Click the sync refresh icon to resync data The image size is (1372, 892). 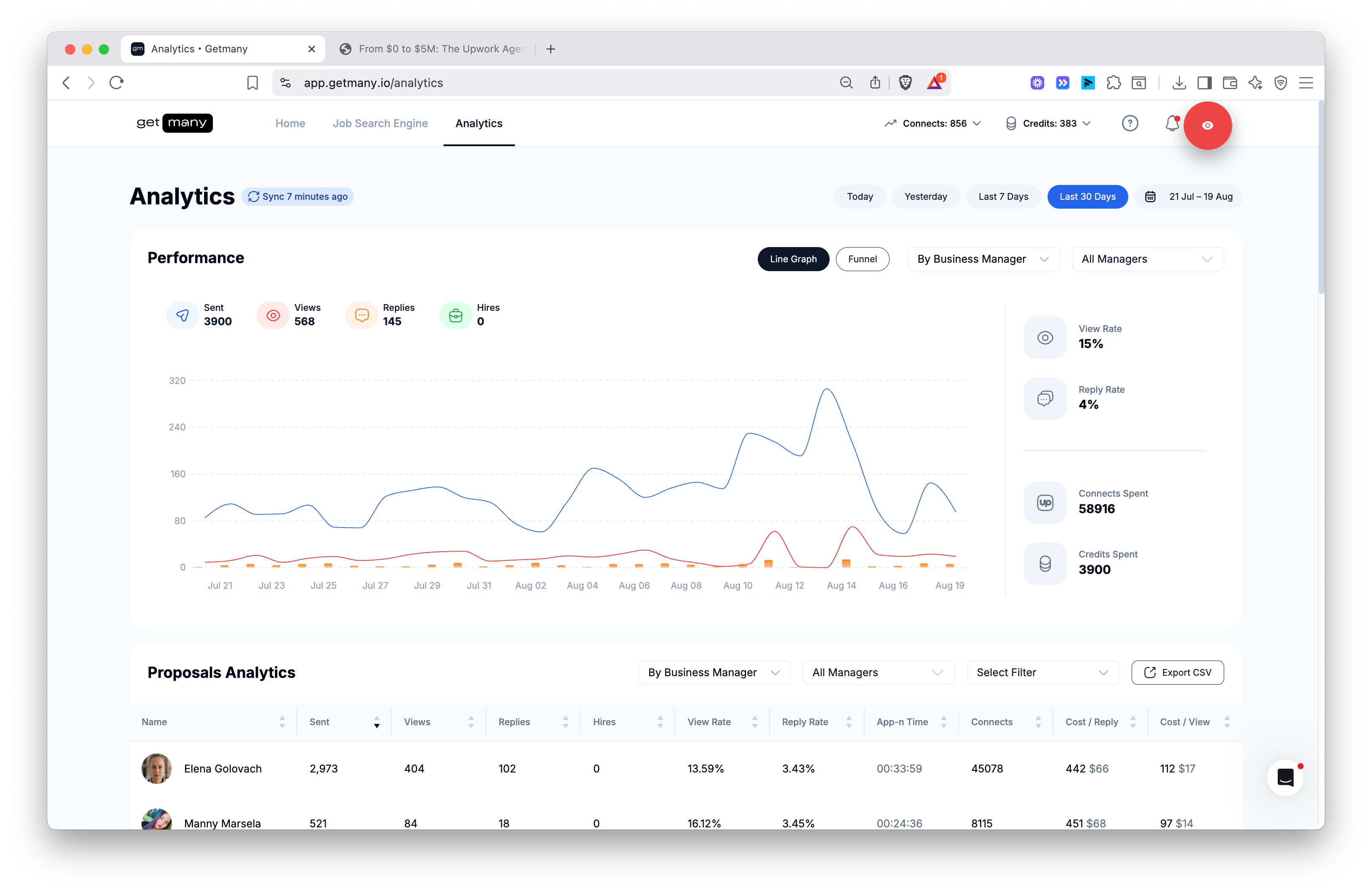[x=253, y=196]
